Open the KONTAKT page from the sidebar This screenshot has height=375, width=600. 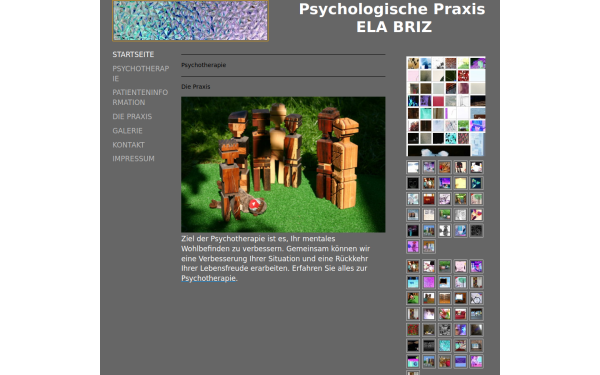point(129,145)
